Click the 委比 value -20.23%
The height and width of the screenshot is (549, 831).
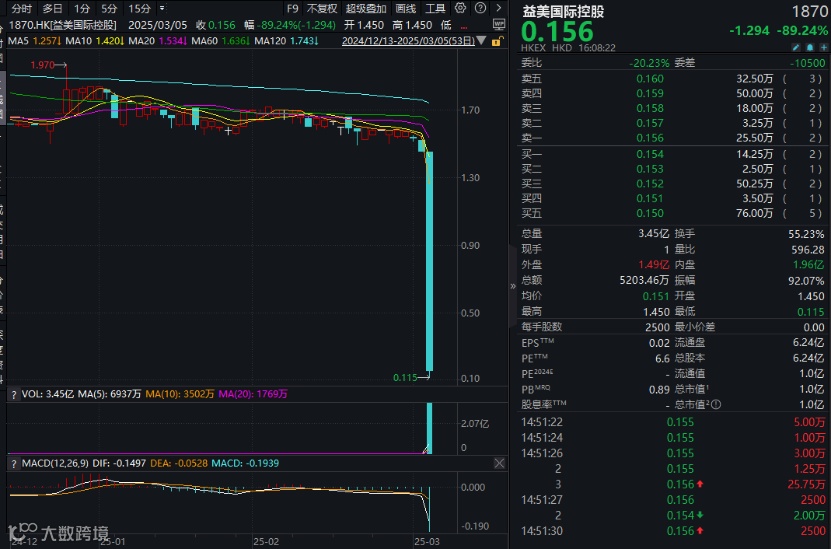[649, 63]
